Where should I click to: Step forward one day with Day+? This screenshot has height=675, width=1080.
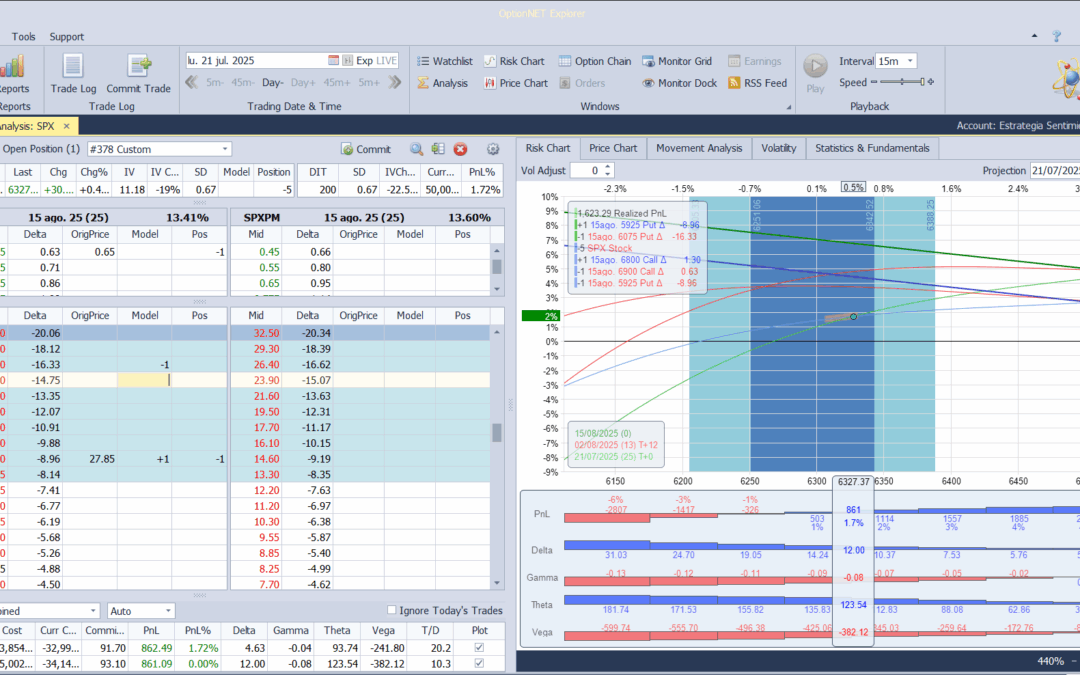click(303, 83)
